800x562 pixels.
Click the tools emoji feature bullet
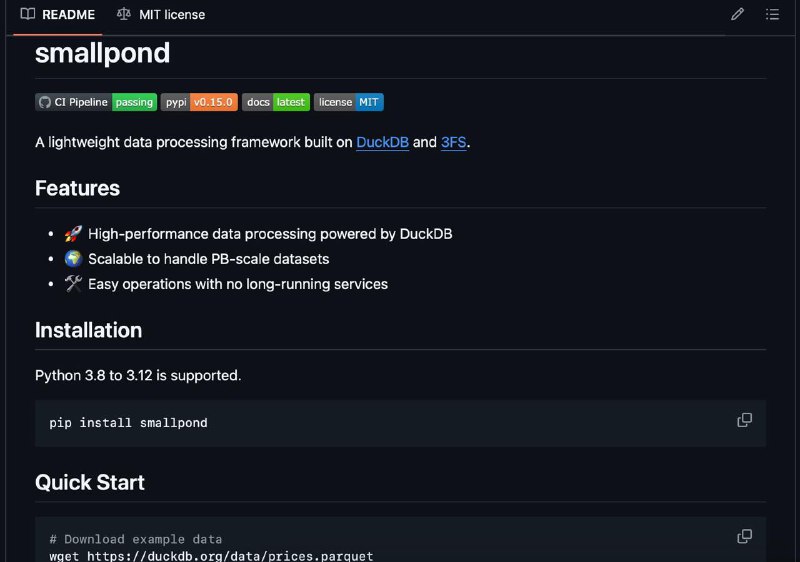point(73,284)
